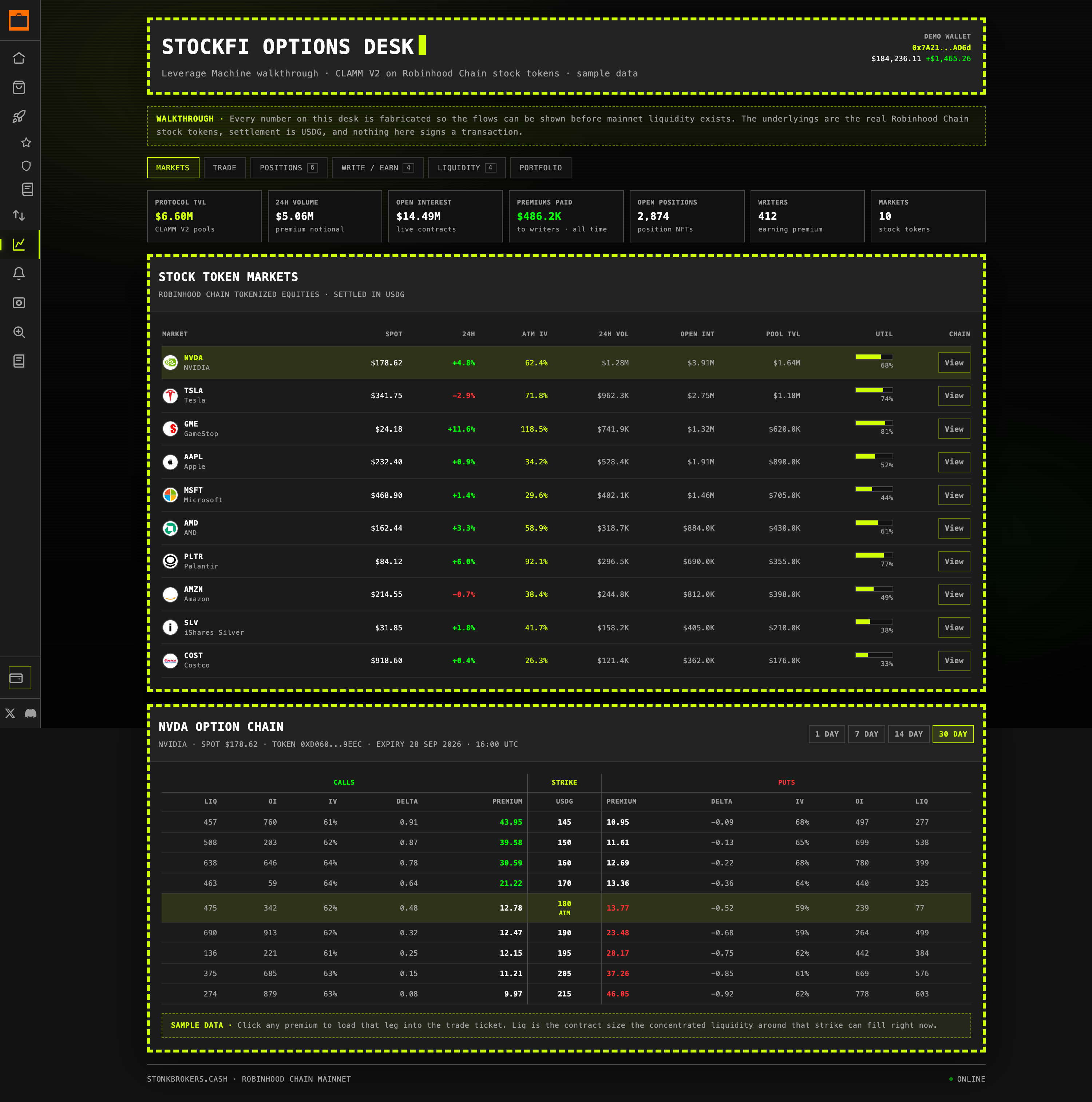The height and width of the screenshot is (1102, 1092).
Task: Click the SLV utilization bar at 38%
Action: tap(874, 621)
